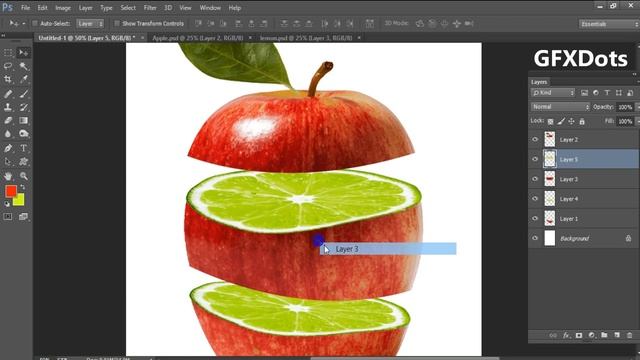Select the Crop tool

(8, 79)
